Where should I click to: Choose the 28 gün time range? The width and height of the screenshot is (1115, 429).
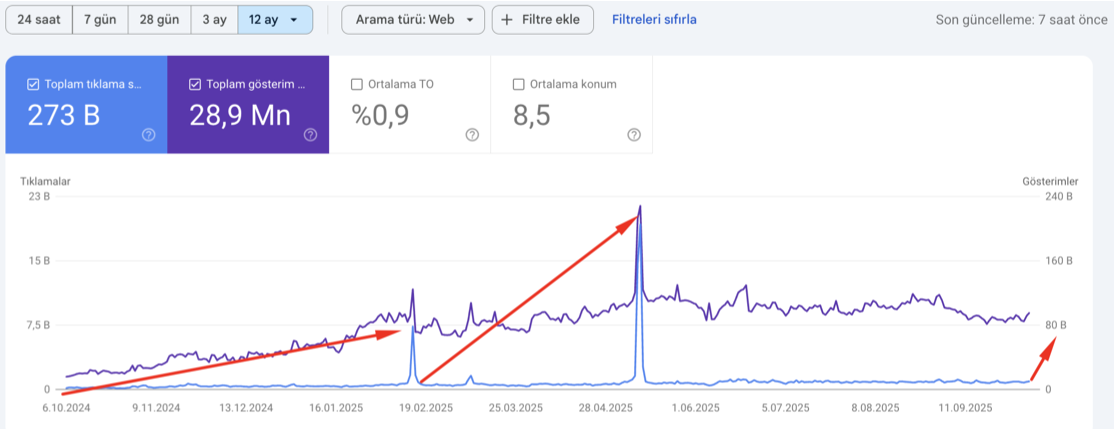(x=160, y=20)
